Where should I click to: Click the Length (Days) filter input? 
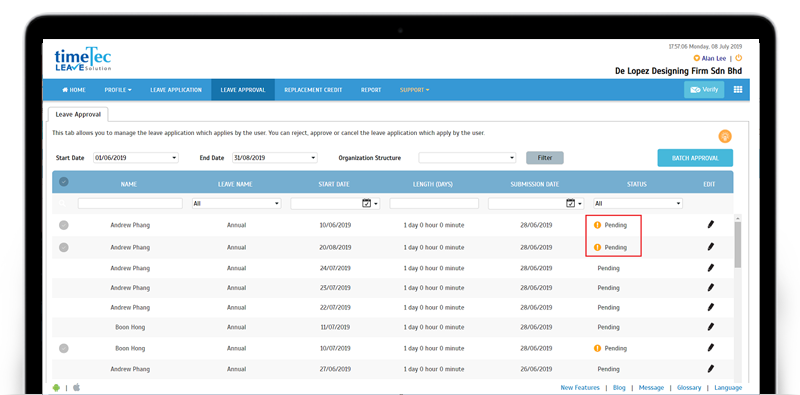click(x=434, y=203)
